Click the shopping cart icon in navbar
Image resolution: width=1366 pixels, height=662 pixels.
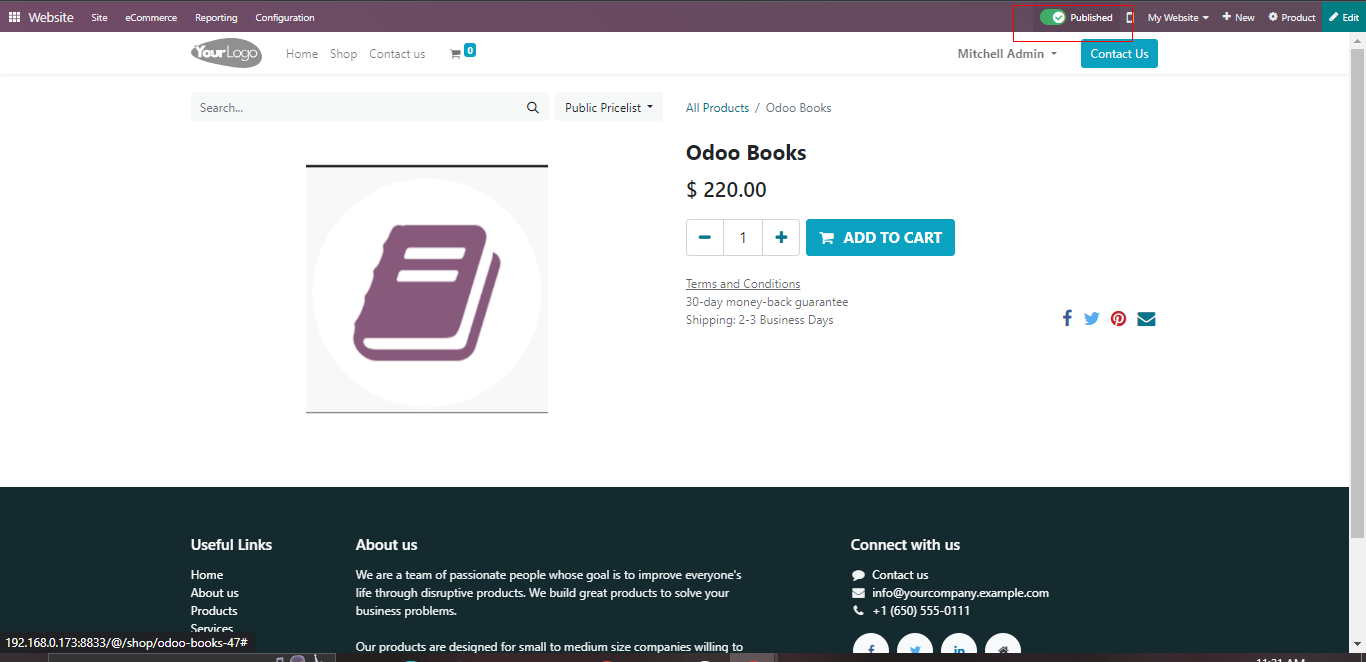click(456, 54)
